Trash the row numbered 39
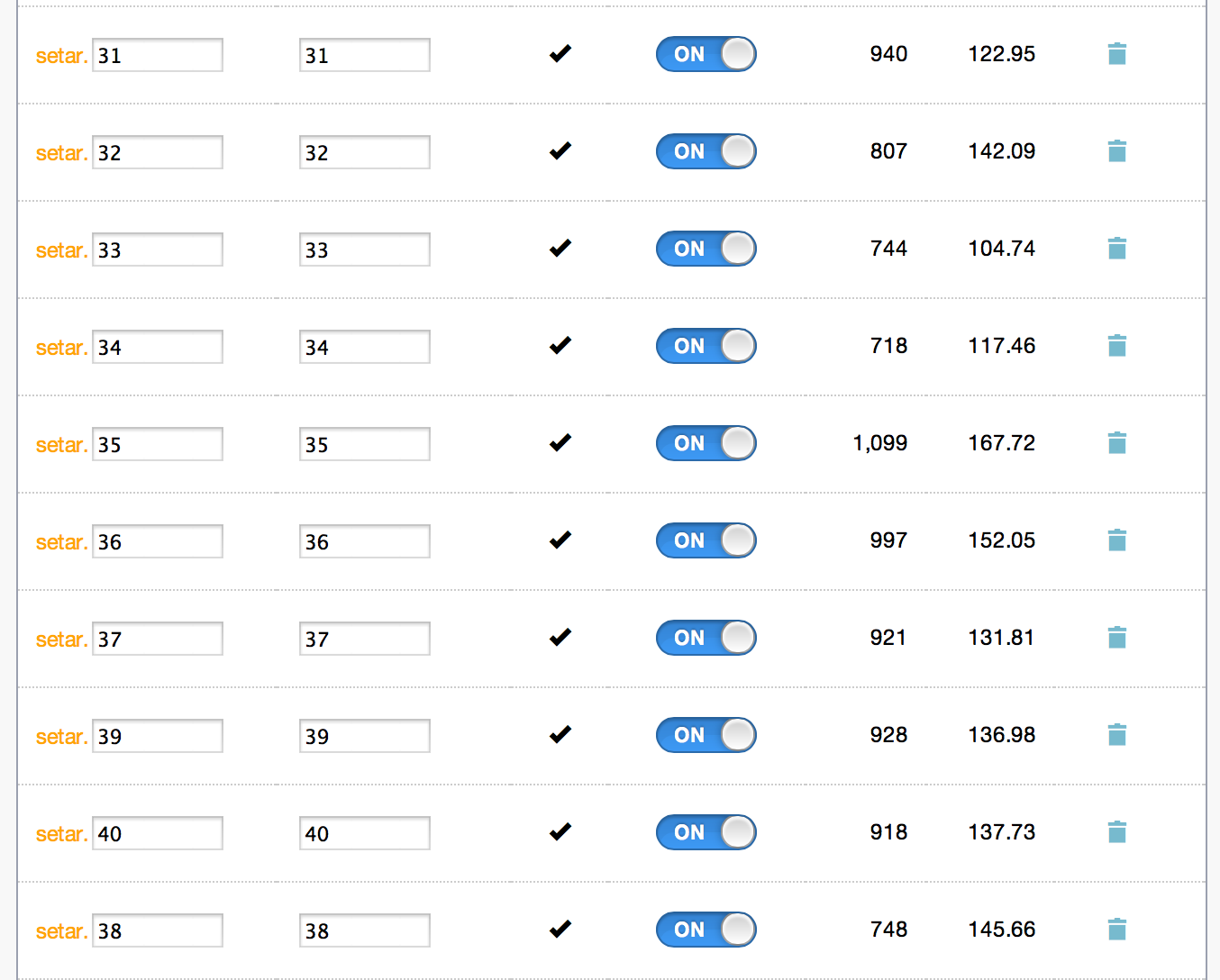Screen dimensions: 1220x980 click(1116, 735)
